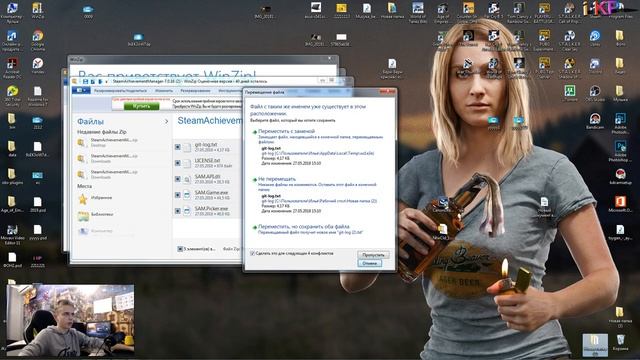Uncheck the git-log.txt file checkbox
Image resolution: width=640 pixels, height=360 pixels.
click(x=178, y=147)
